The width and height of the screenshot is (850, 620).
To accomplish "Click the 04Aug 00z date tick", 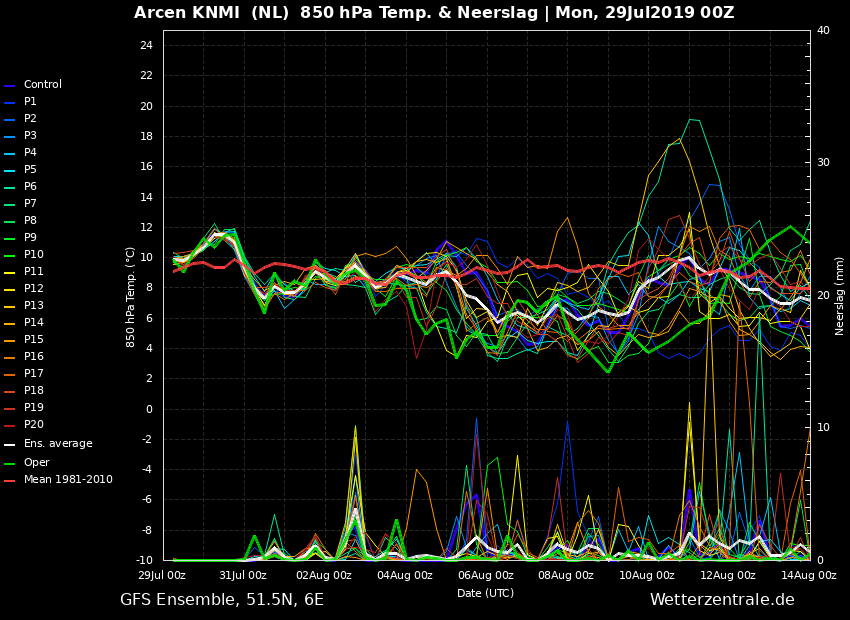I will 404,575.
